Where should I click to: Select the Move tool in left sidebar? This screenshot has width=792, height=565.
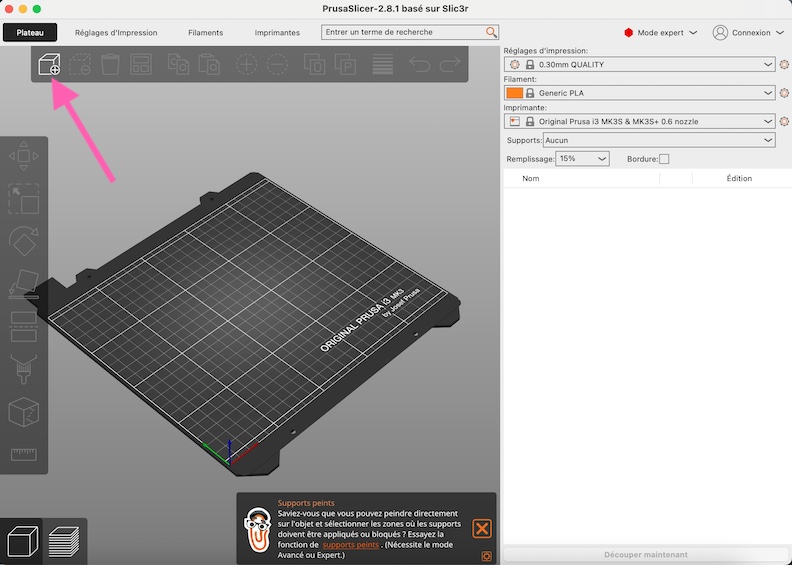click(x=24, y=156)
